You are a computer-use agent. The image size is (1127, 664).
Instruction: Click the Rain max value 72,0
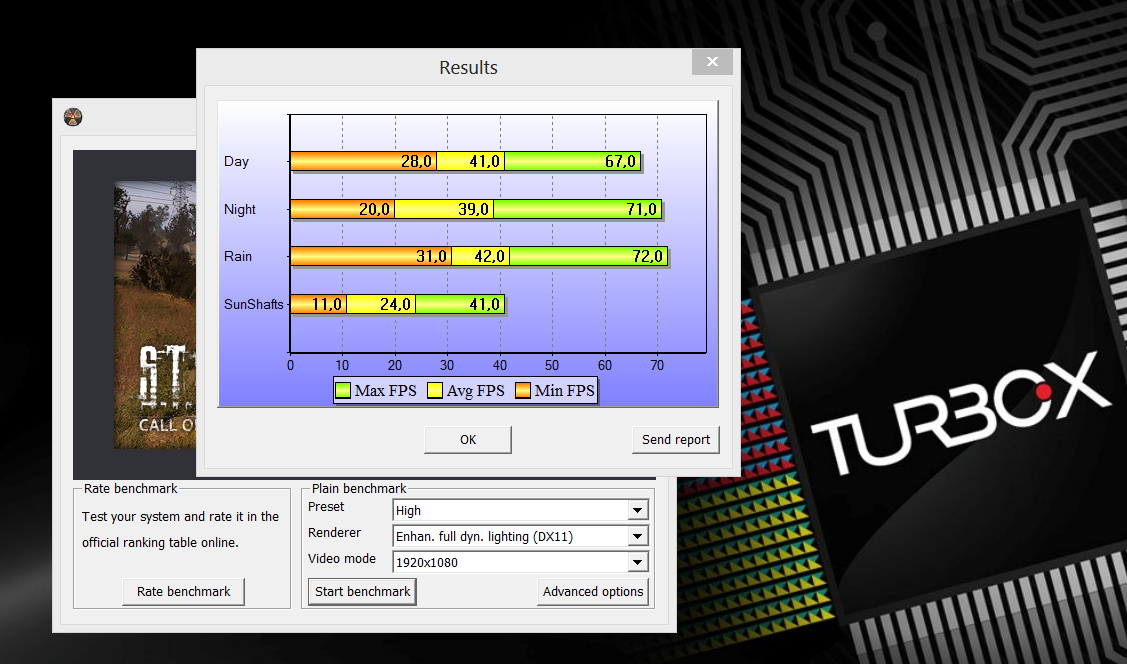648,257
